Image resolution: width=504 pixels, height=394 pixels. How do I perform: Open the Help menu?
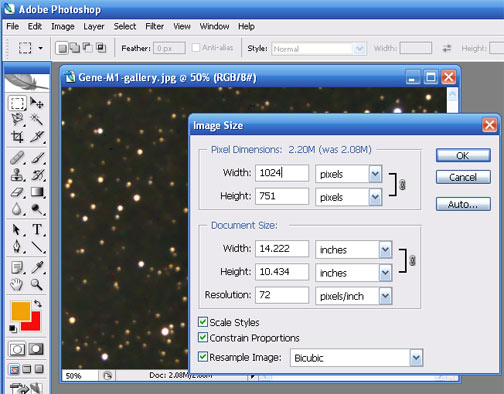click(x=246, y=26)
